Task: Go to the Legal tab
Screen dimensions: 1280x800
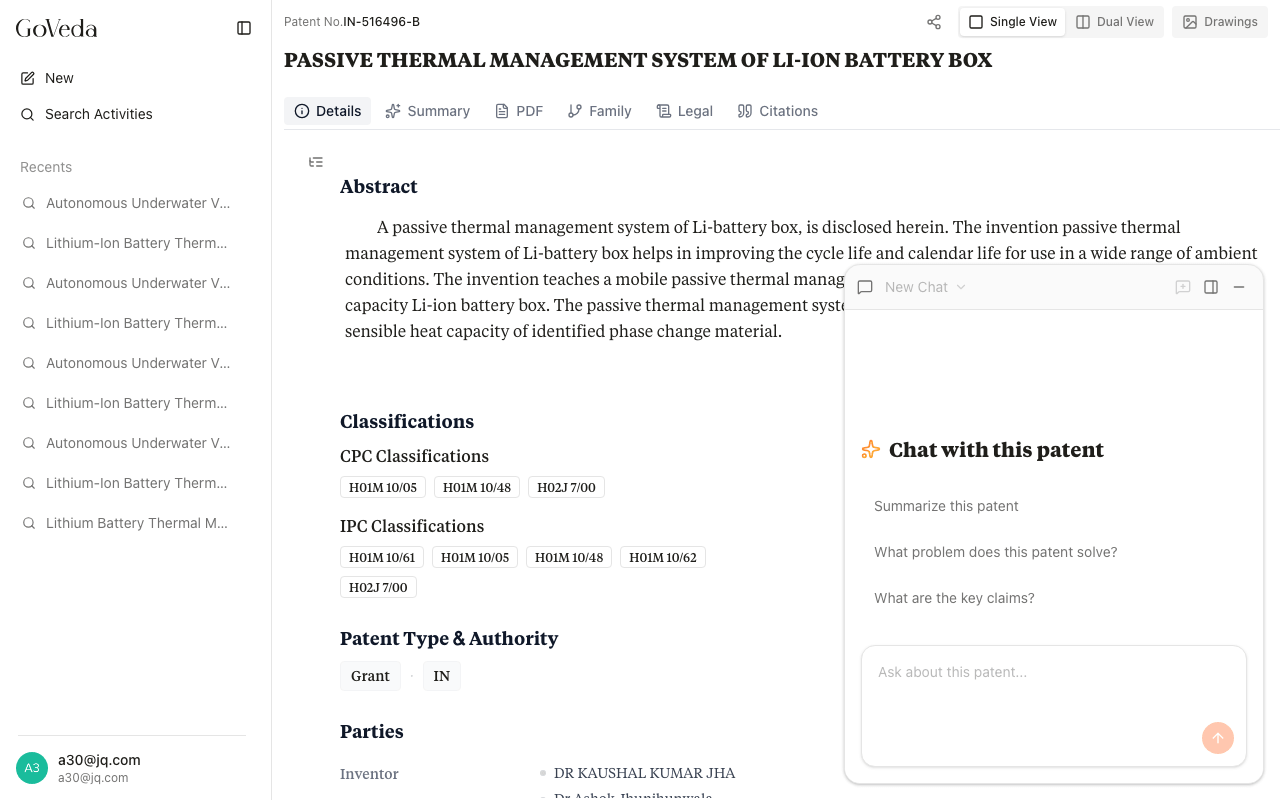Action: (x=684, y=111)
